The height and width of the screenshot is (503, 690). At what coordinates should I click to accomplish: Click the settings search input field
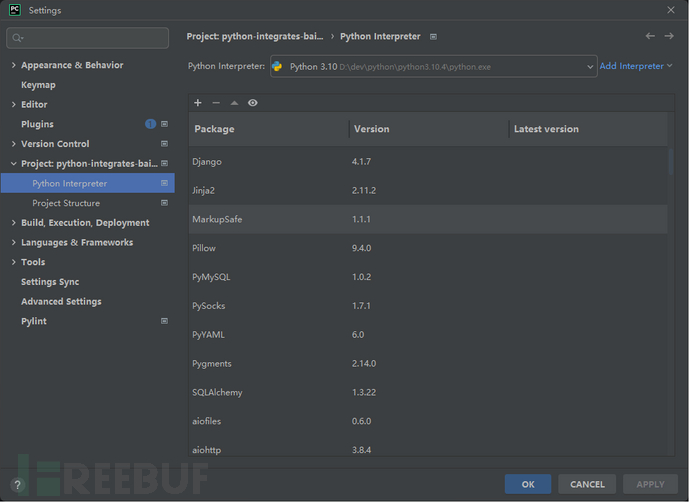pyautogui.click(x=88, y=38)
